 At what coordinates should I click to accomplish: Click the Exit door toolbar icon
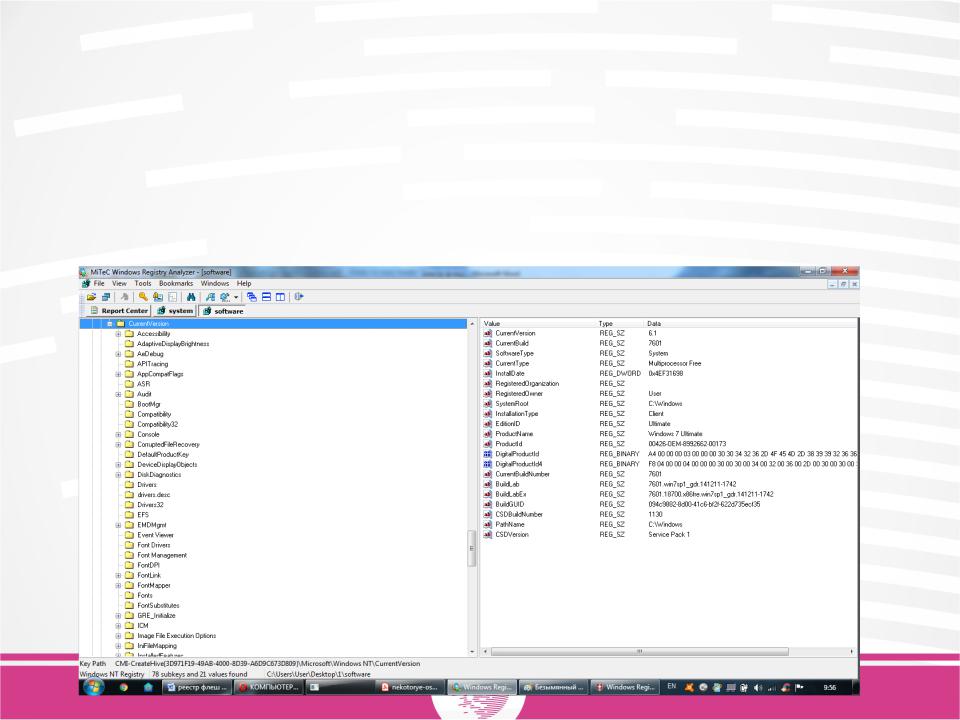point(299,297)
